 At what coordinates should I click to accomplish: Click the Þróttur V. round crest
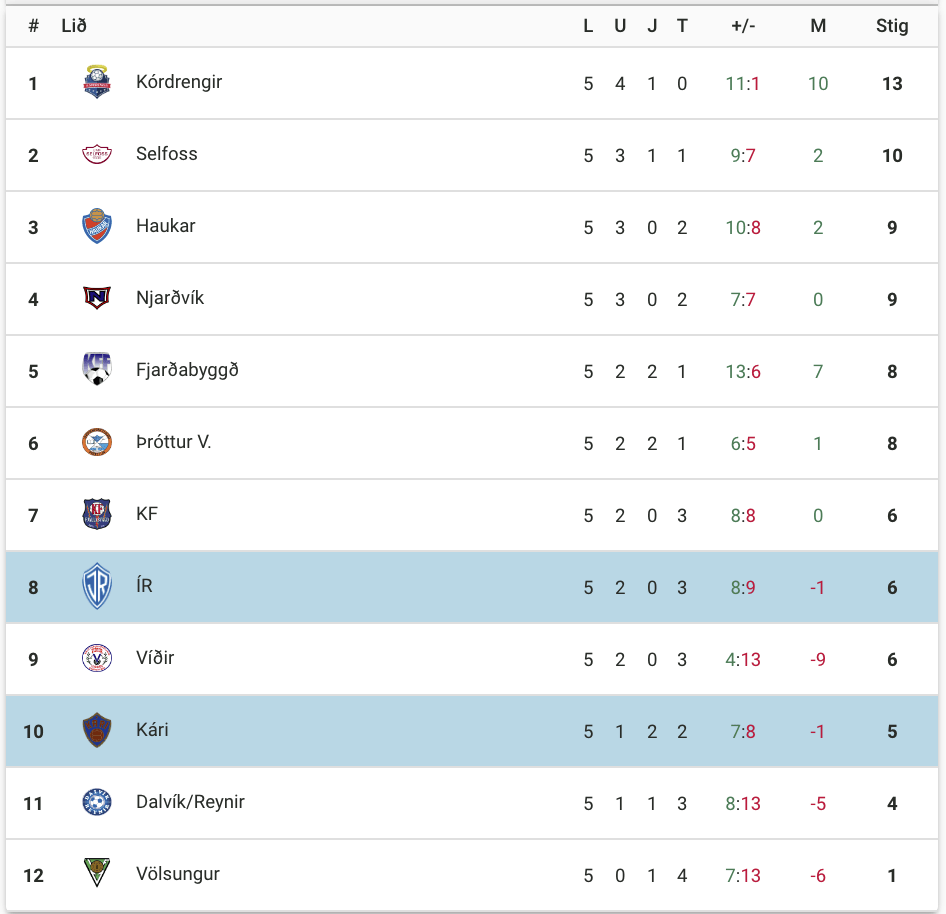coord(97,442)
